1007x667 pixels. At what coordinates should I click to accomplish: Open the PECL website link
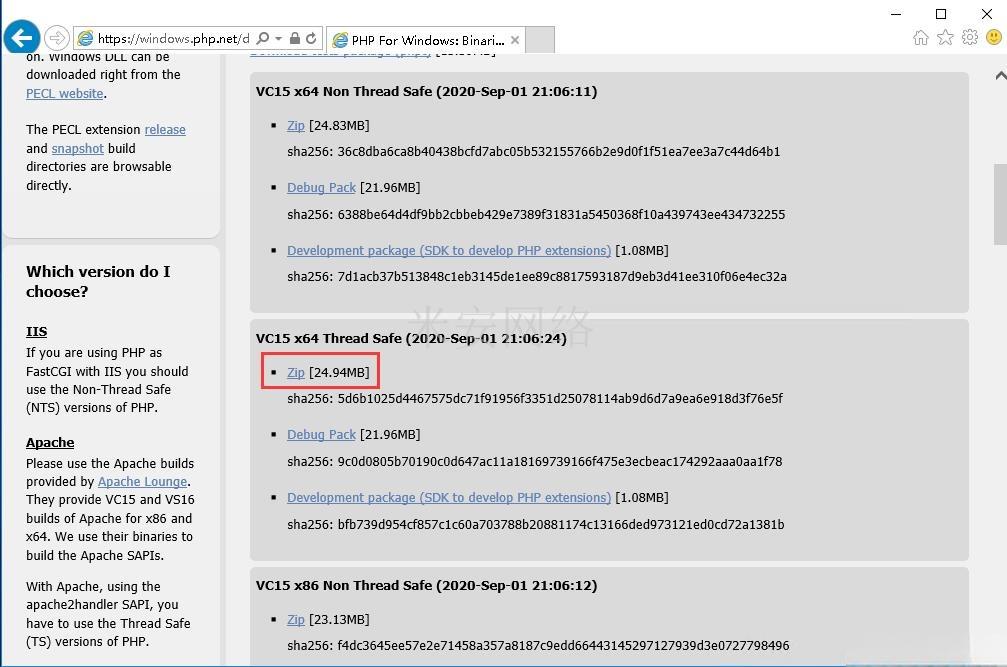[65, 94]
